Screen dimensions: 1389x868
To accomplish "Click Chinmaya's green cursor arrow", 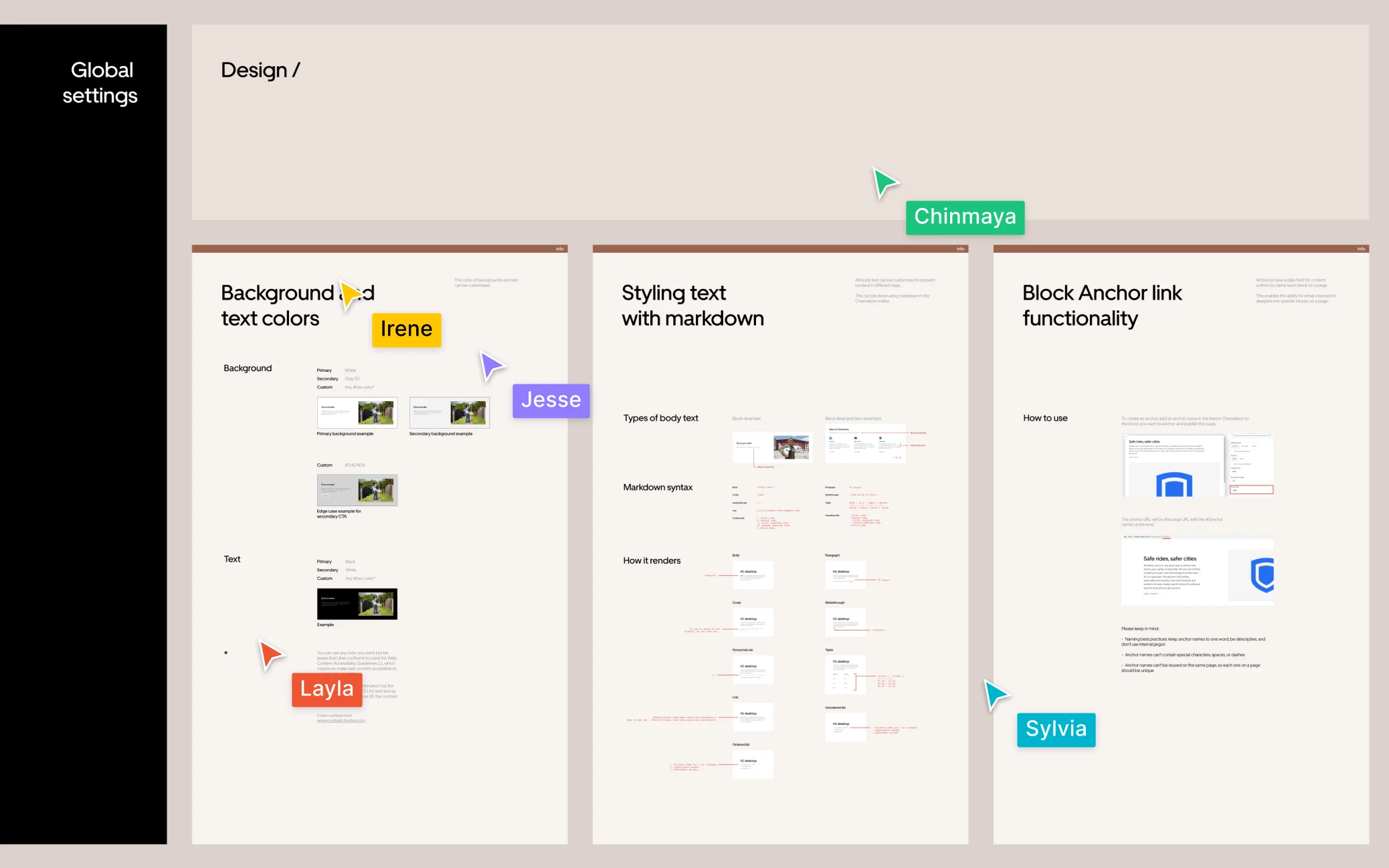I will (x=885, y=182).
